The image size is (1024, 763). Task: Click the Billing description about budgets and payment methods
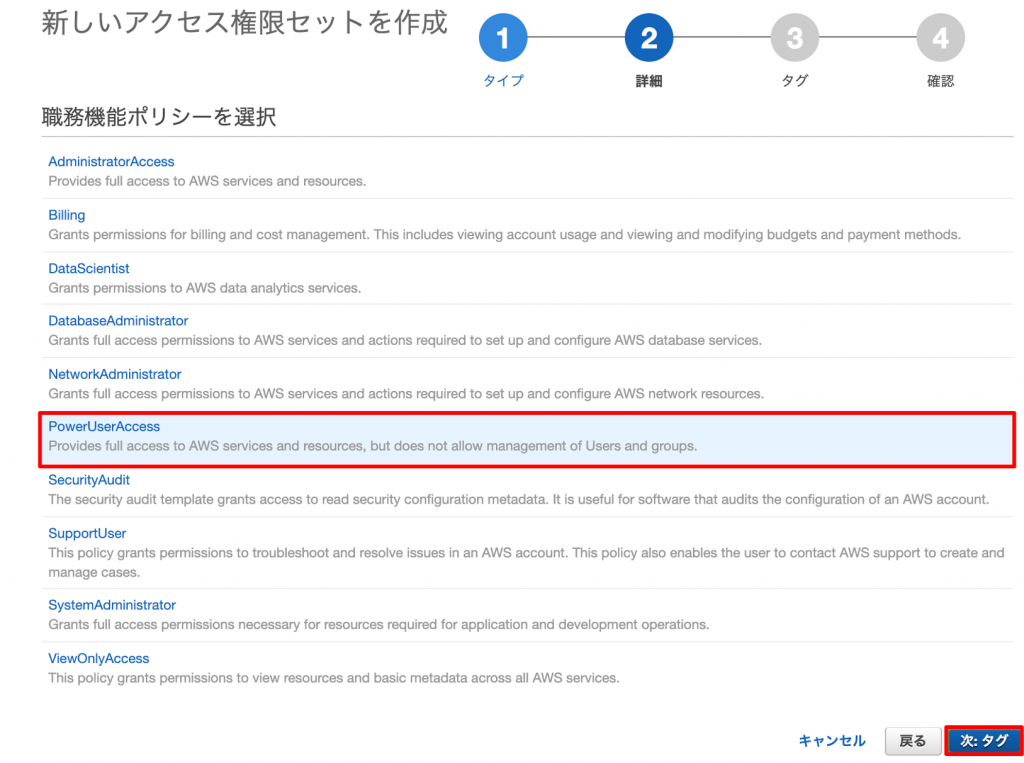pyautogui.click(x=504, y=235)
